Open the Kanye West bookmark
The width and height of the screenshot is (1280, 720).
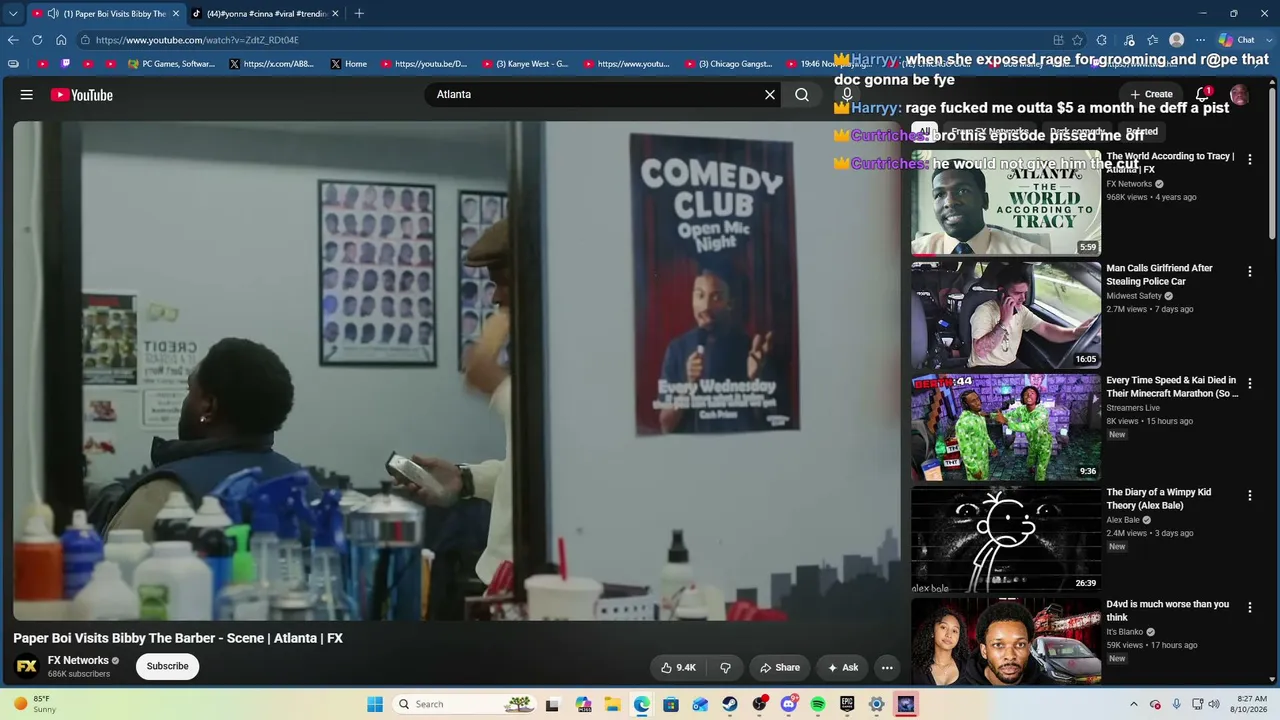525,64
